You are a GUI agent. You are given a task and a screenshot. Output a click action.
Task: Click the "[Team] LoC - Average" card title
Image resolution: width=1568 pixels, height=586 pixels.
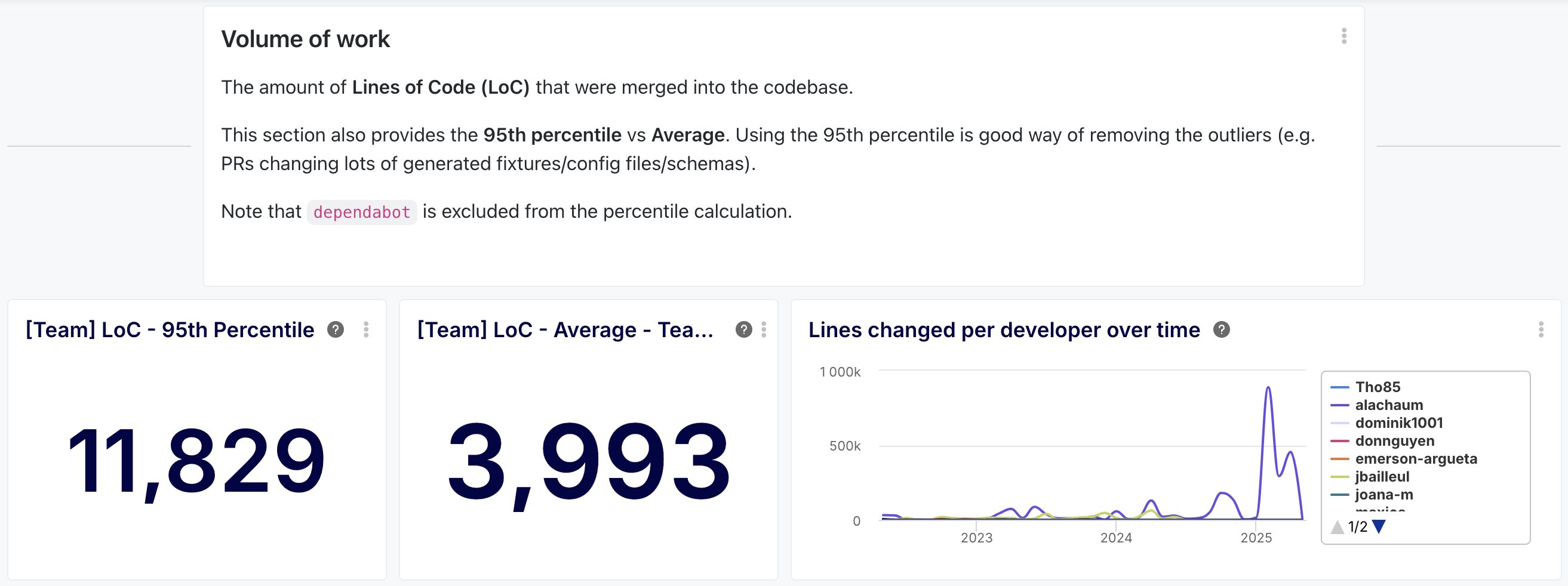565,330
